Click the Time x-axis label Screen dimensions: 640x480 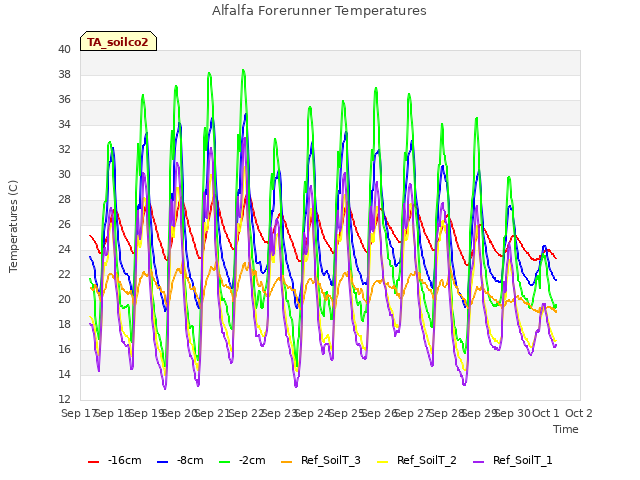566,429
